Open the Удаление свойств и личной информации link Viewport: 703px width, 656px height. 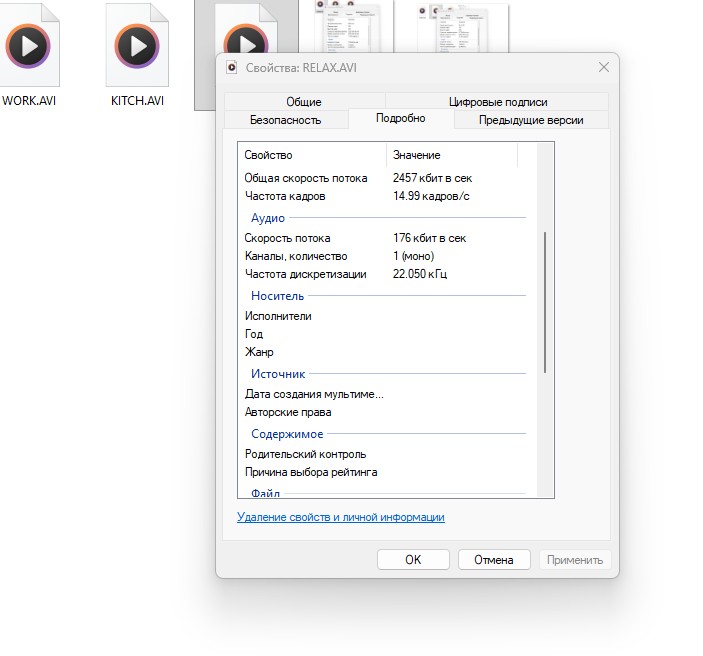click(341, 517)
